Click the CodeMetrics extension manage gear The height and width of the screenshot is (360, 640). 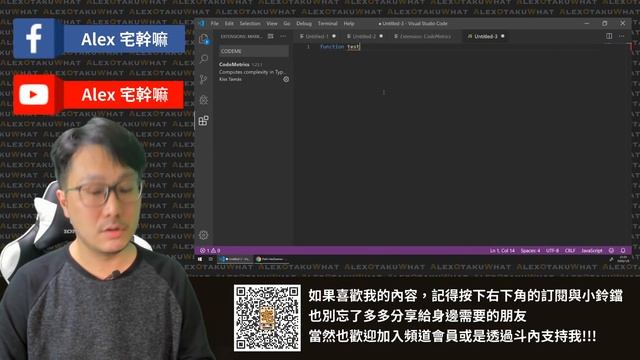point(286,79)
